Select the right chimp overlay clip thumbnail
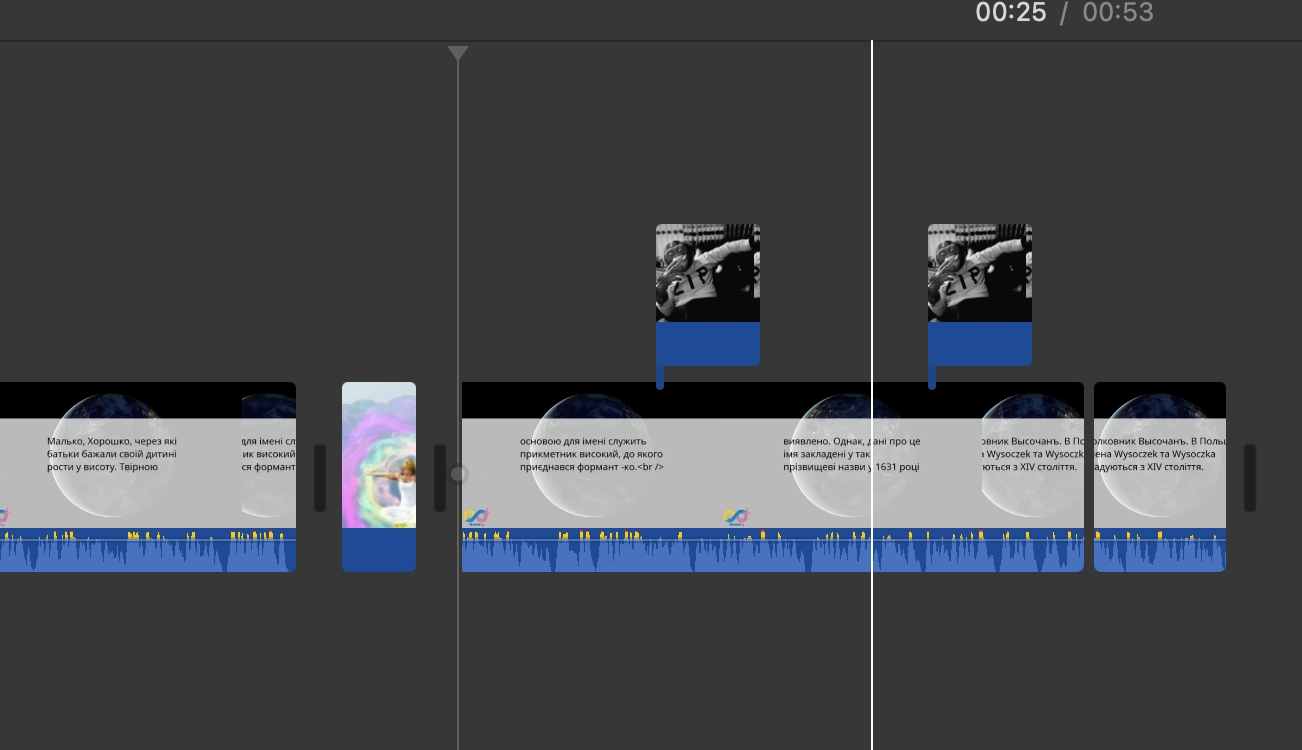The width and height of the screenshot is (1302, 750). 979,273
